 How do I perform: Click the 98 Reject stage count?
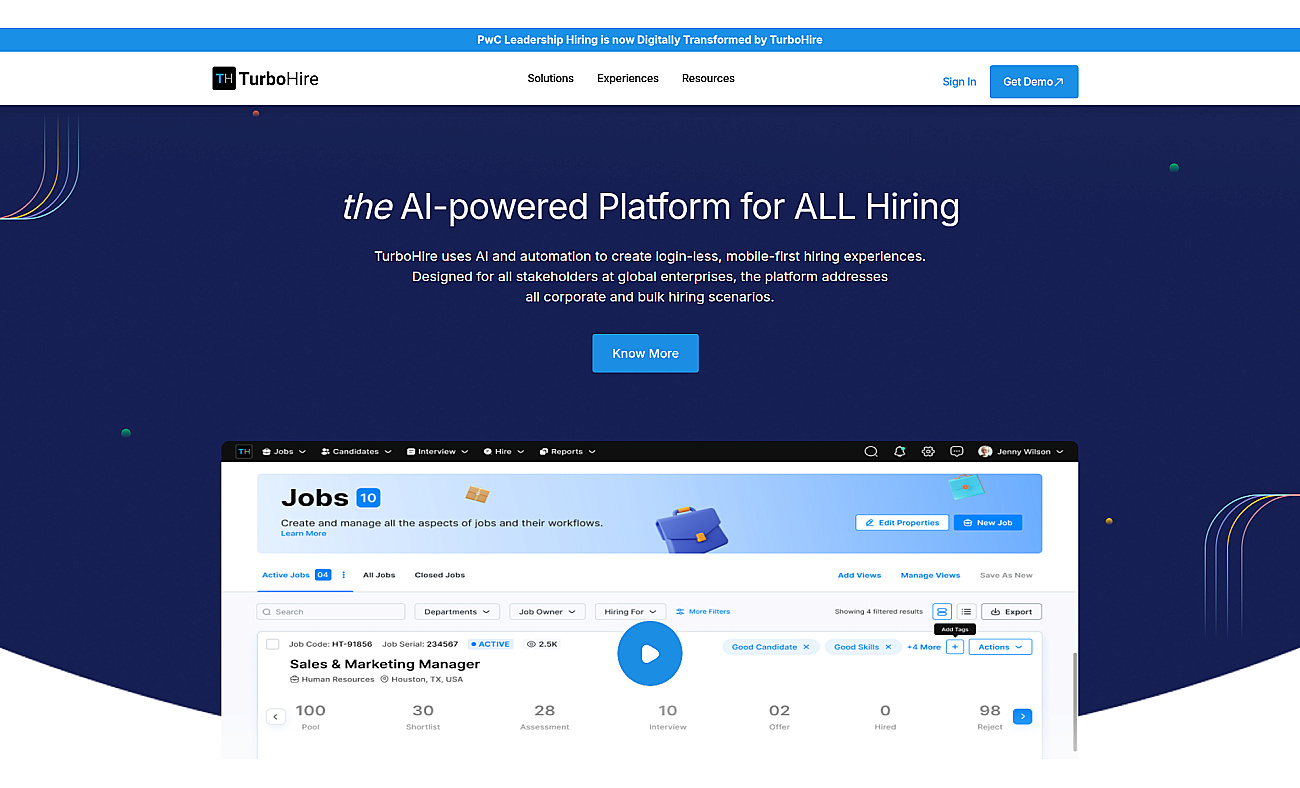[x=990, y=716]
